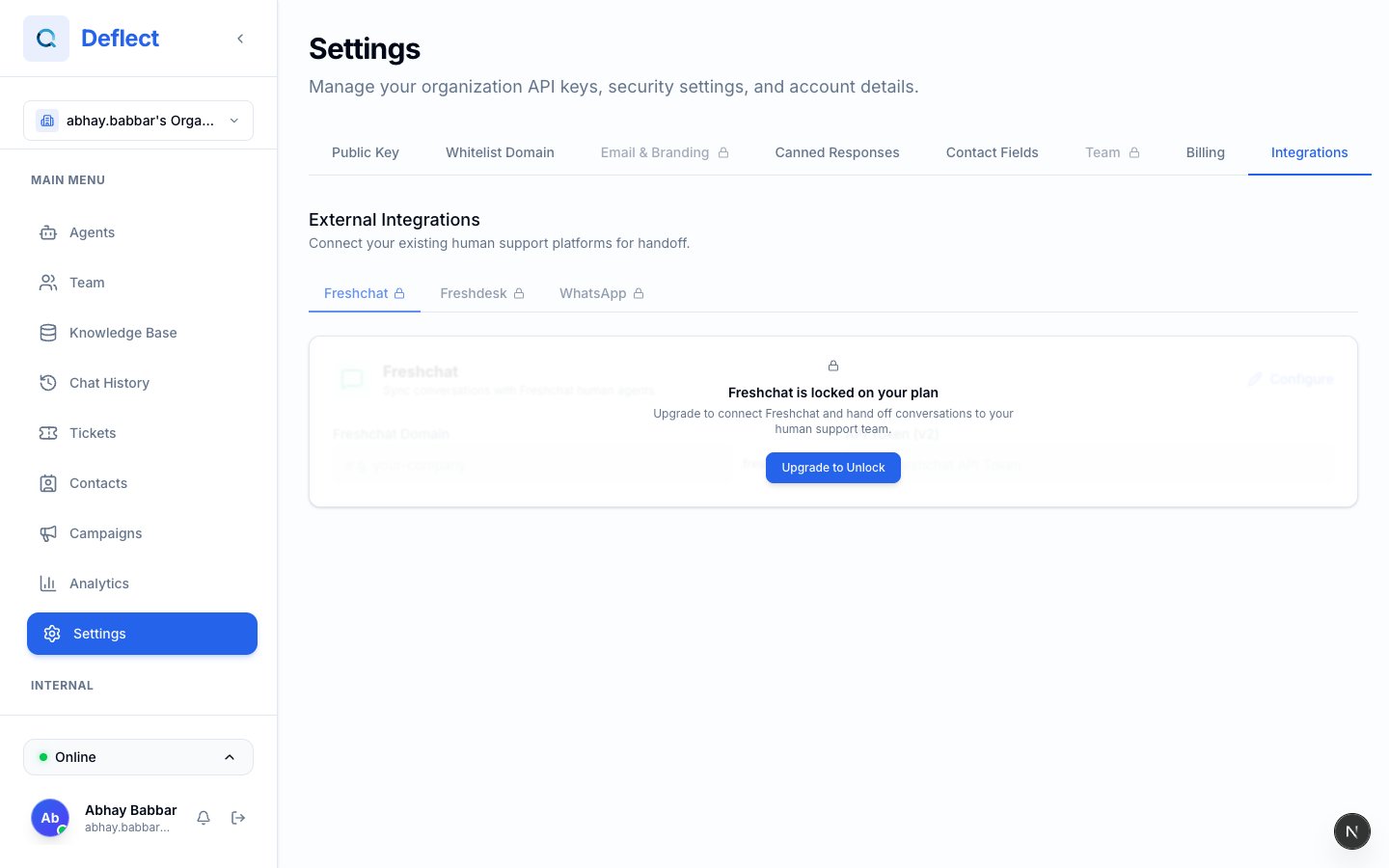This screenshot has height=868, width=1389.
Task: Click the notifications bell icon
Action: (x=204, y=818)
